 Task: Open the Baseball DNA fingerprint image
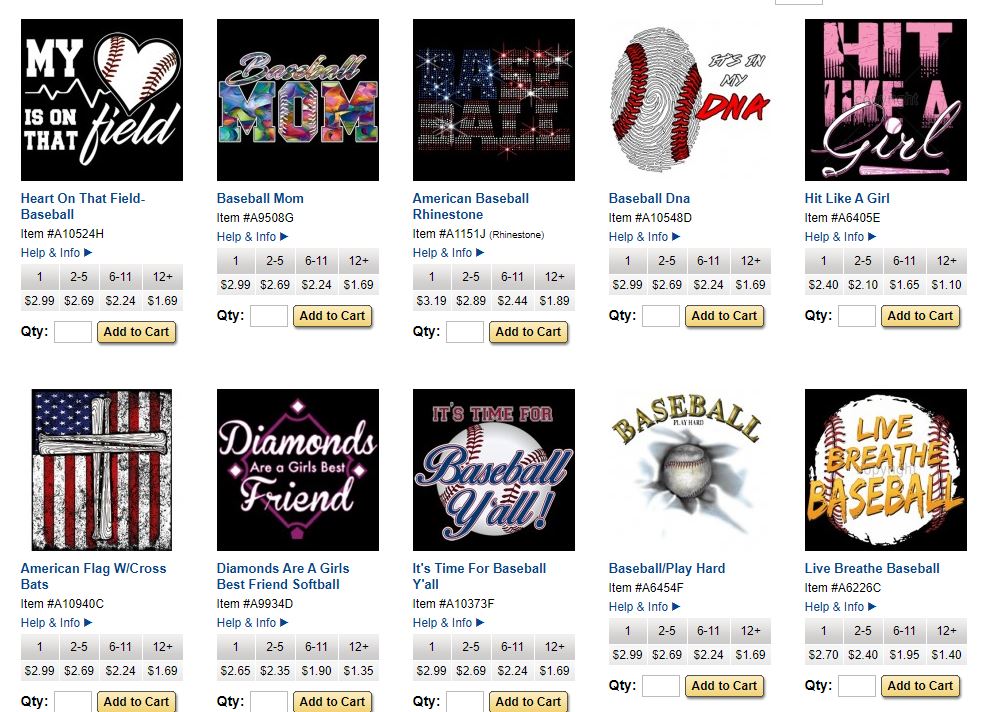click(690, 100)
